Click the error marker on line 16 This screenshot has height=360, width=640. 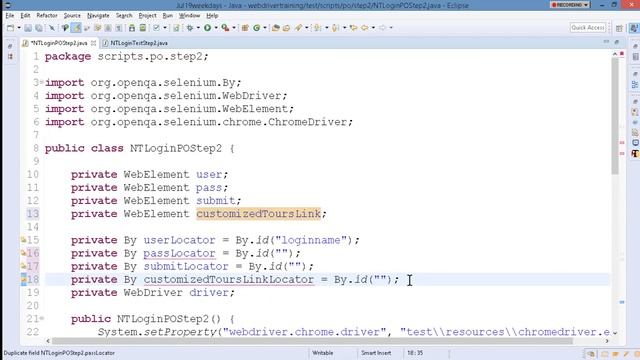23,253
